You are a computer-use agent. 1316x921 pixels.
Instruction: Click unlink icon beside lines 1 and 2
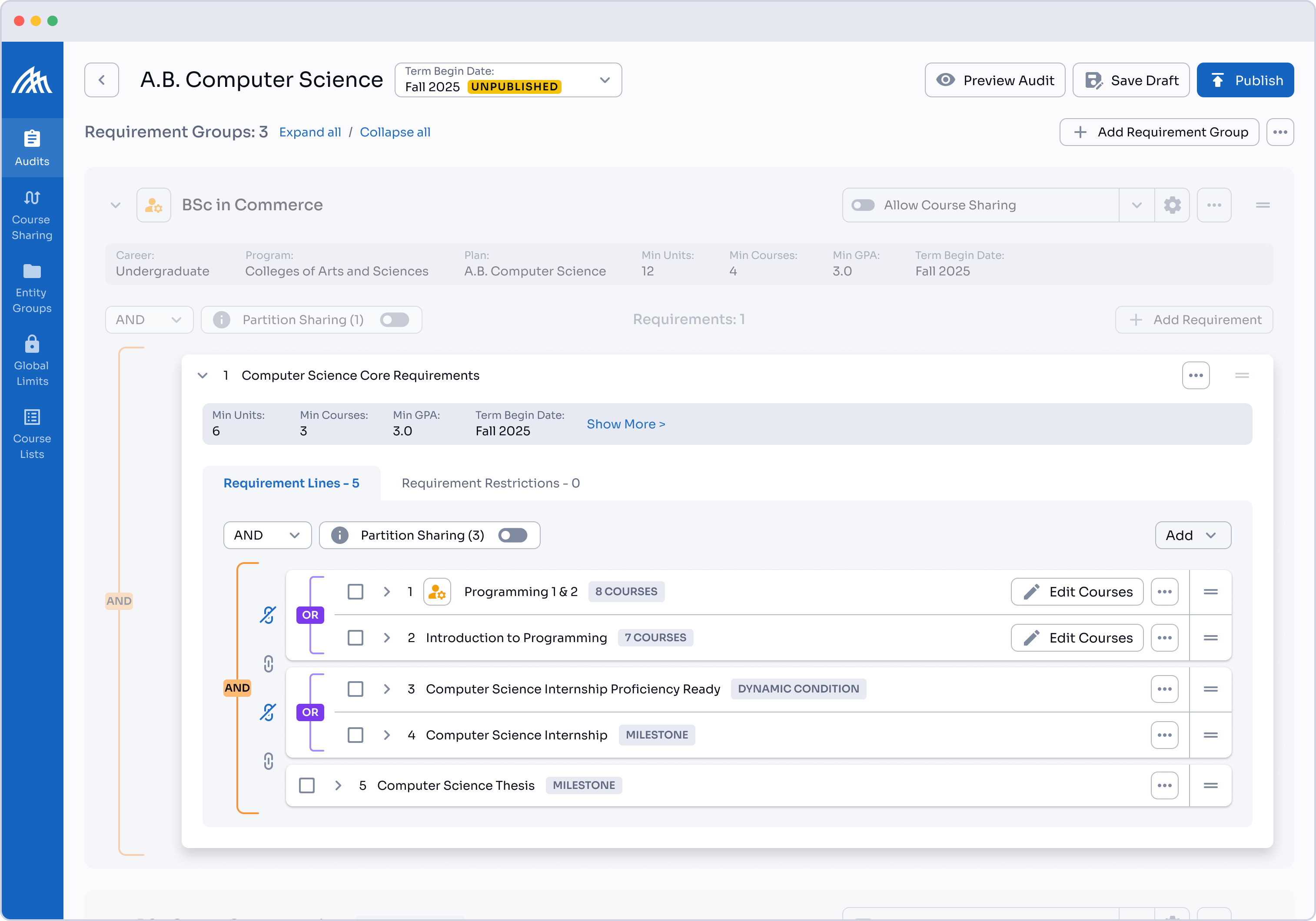coord(268,615)
